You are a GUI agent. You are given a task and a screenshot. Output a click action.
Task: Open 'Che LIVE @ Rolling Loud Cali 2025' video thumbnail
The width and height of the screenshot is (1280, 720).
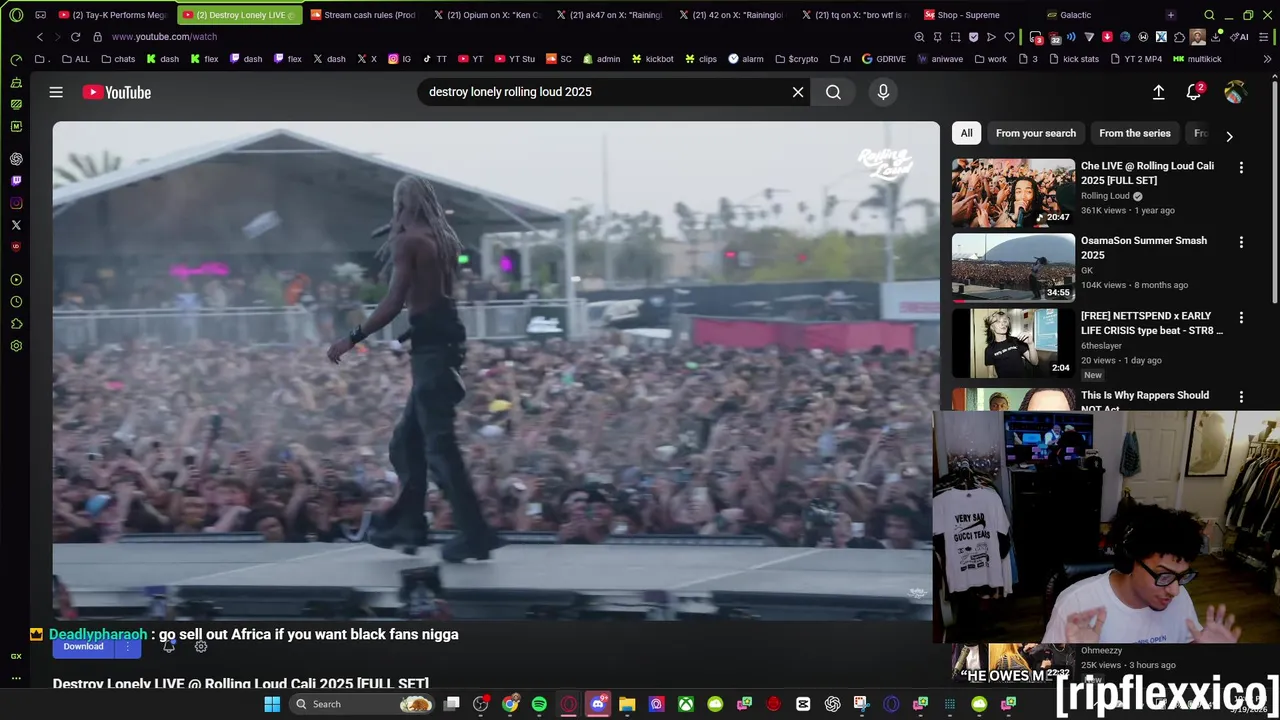point(1013,193)
